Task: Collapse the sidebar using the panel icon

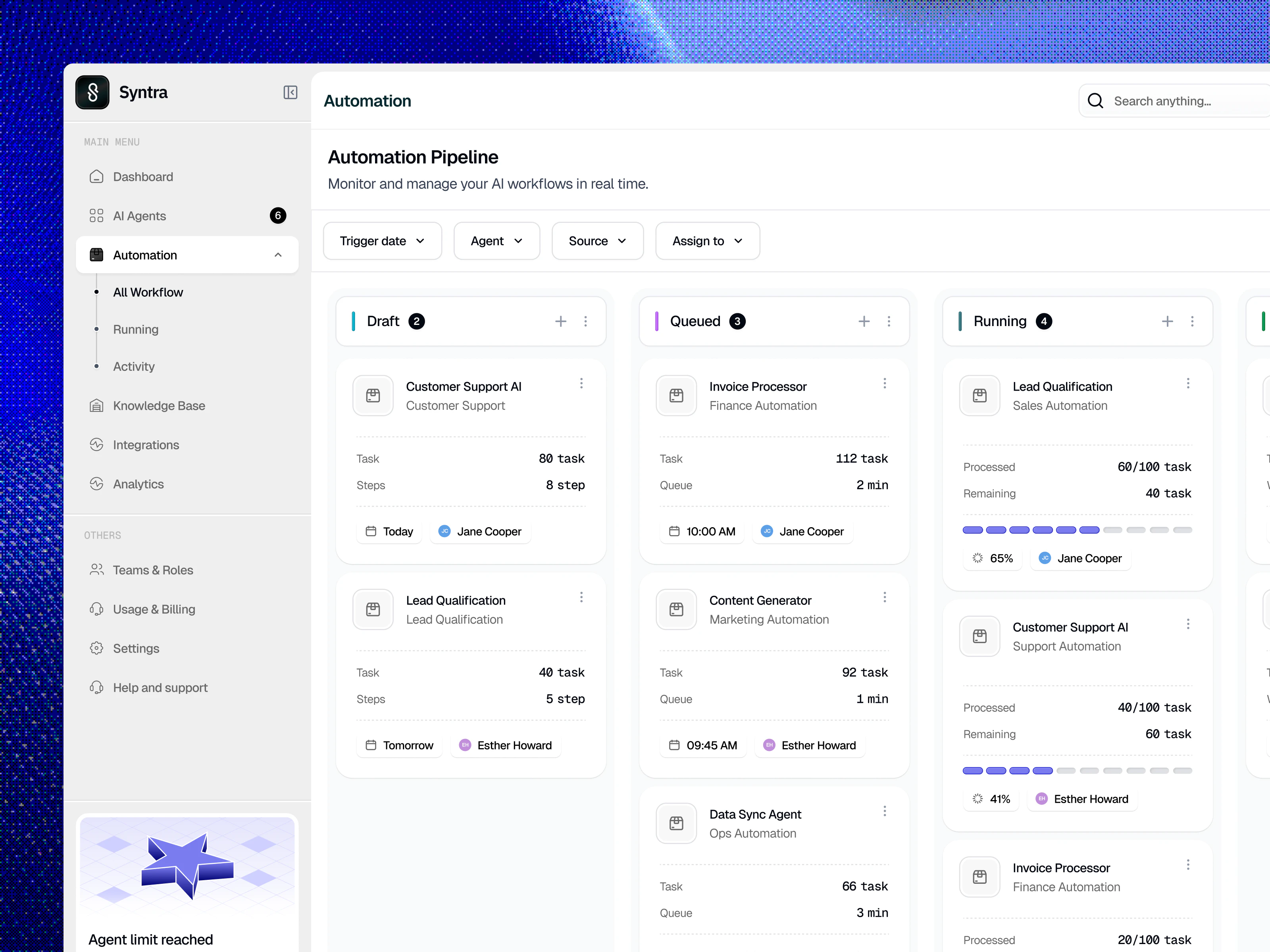Action: [x=291, y=92]
